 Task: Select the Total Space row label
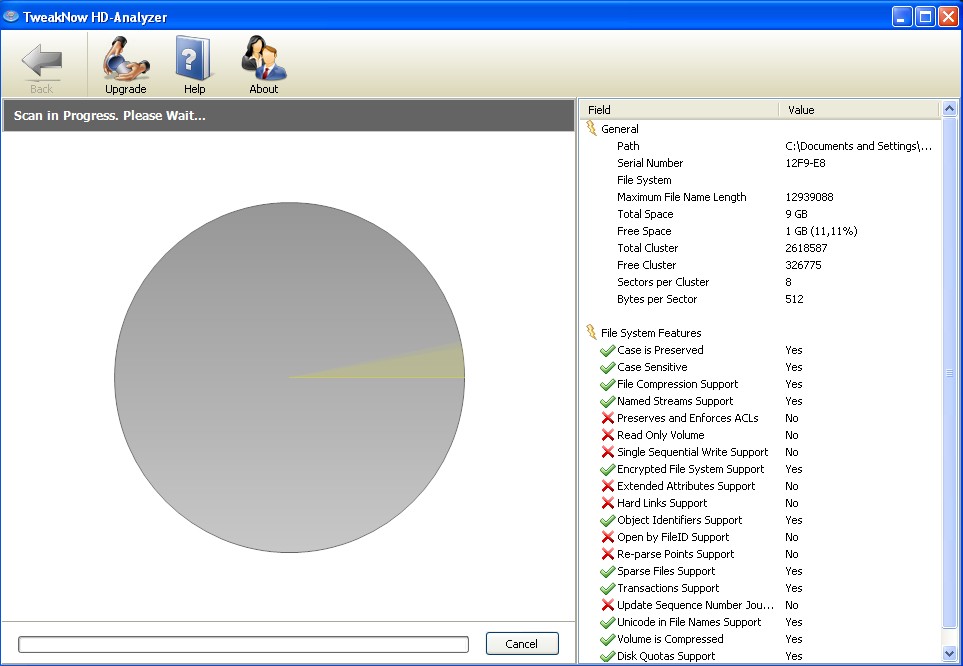pos(645,214)
